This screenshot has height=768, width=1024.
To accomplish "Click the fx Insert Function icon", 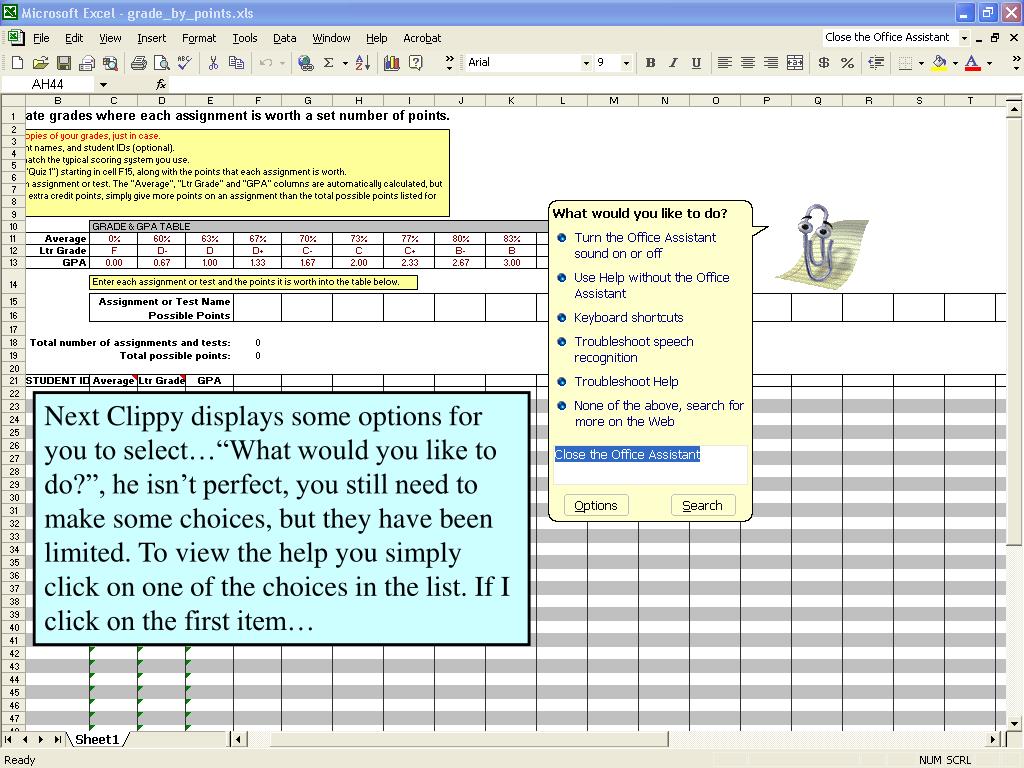I will tap(161, 84).
